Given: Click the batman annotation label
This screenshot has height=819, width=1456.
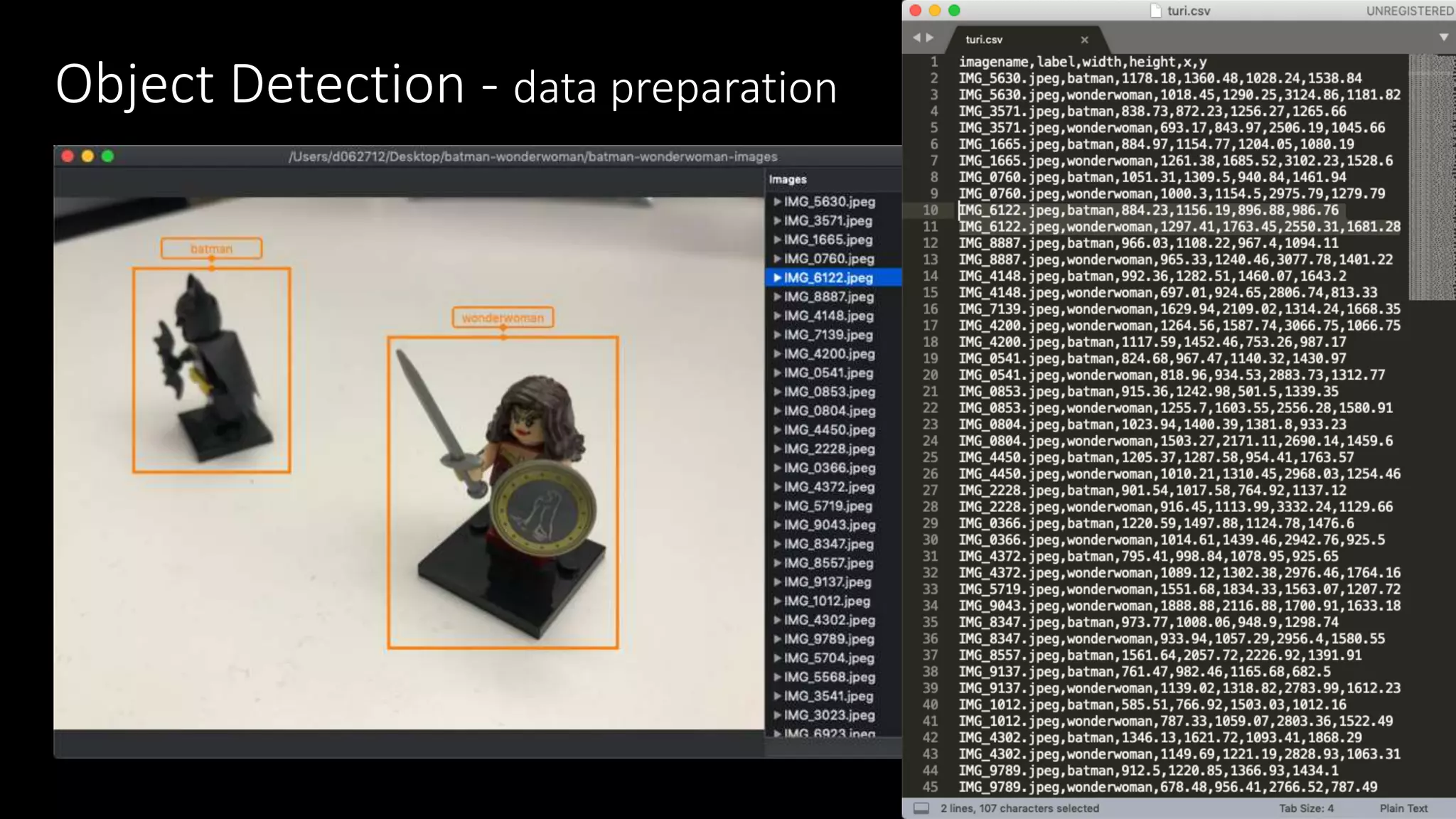Looking at the screenshot, I should [211, 249].
